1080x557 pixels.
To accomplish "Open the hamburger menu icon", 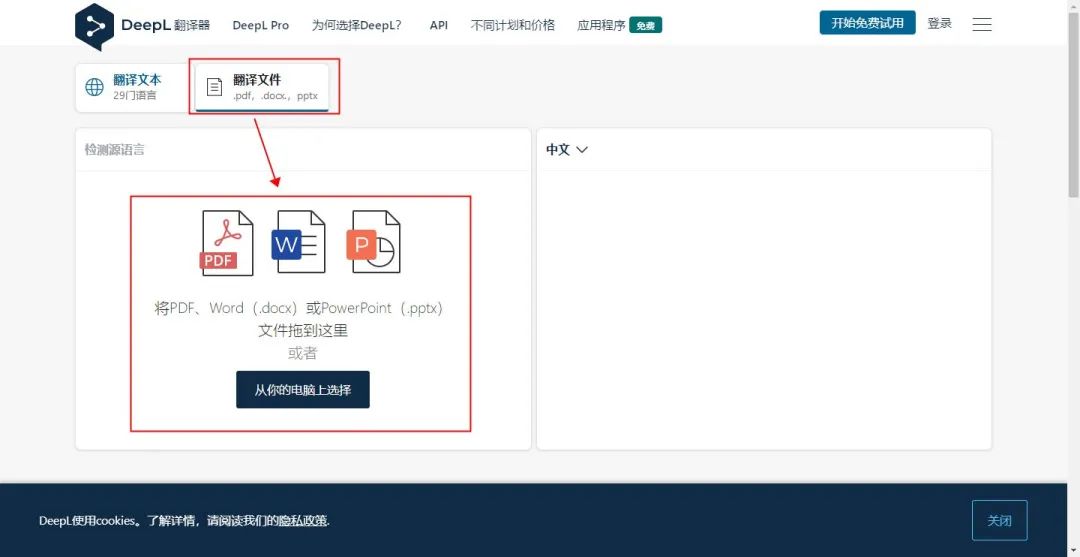I will pyautogui.click(x=982, y=25).
